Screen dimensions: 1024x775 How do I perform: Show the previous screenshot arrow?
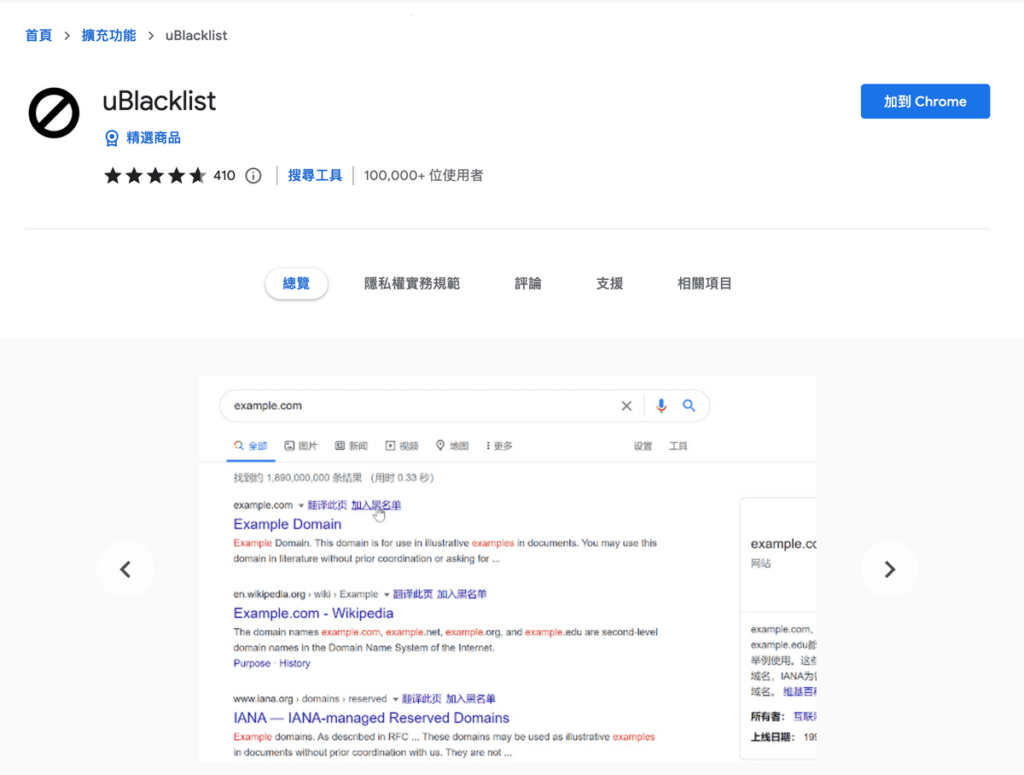pyautogui.click(x=125, y=569)
